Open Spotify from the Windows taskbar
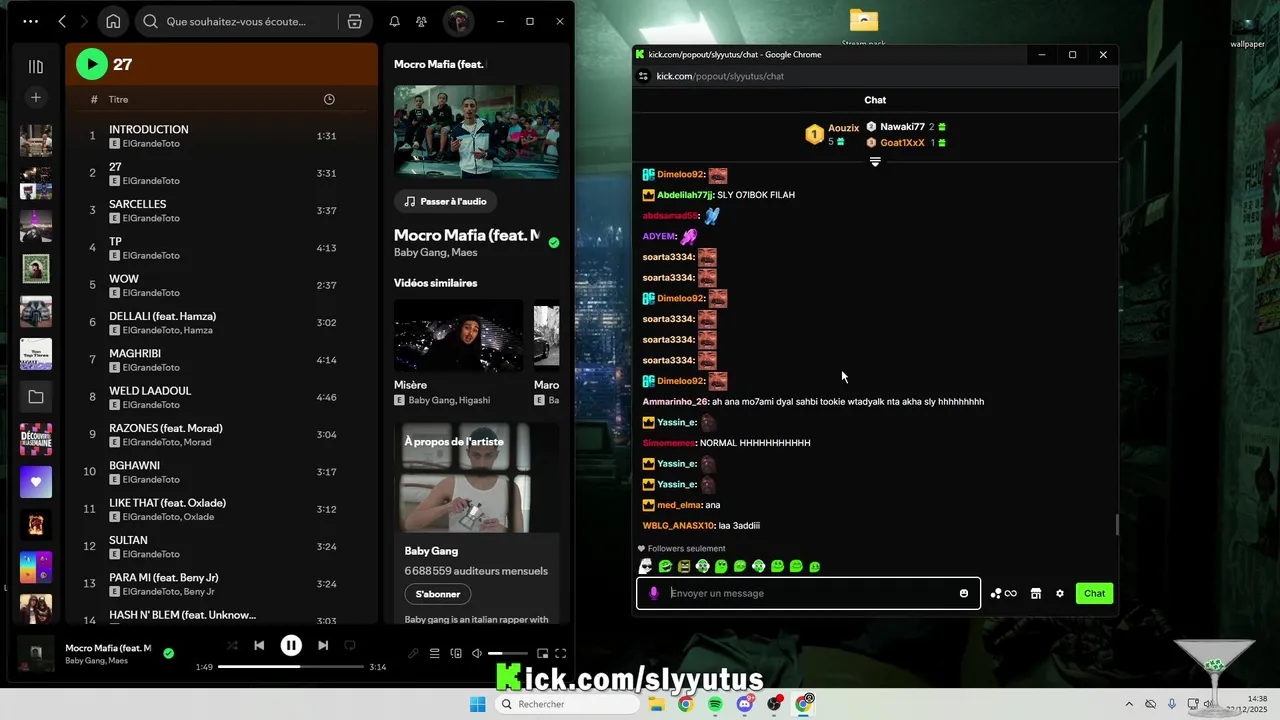1280x720 pixels. pos(715,704)
